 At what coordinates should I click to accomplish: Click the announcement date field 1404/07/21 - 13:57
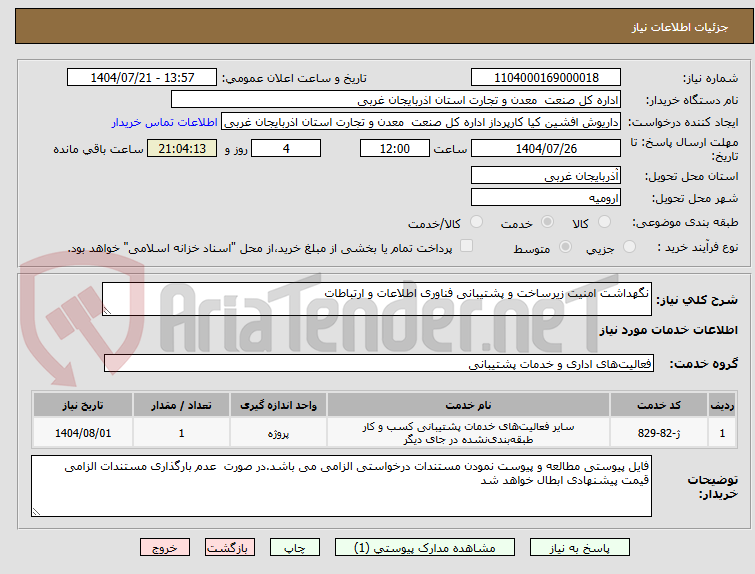click(x=142, y=78)
